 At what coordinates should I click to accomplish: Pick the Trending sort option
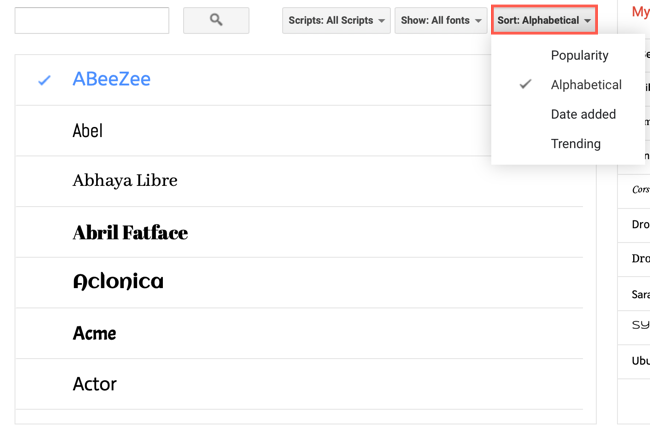[x=576, y=143]
